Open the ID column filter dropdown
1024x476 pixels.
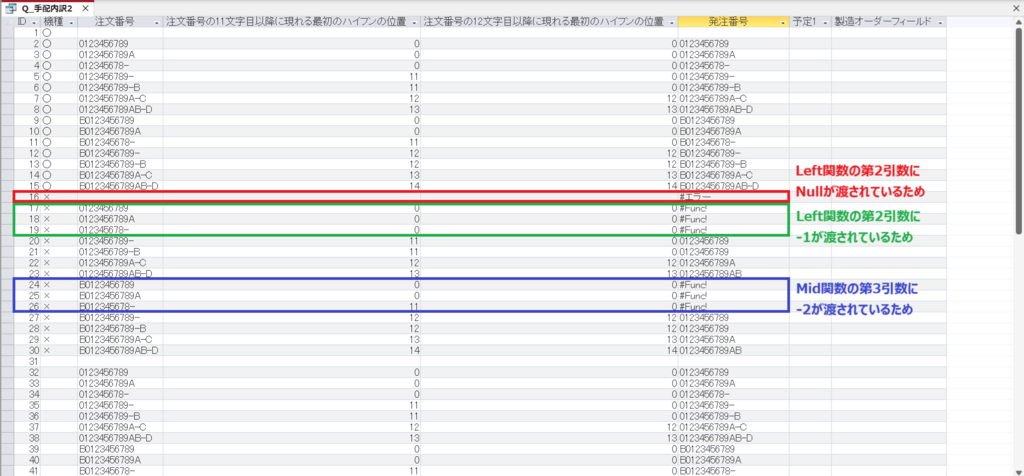pos(34,21)
